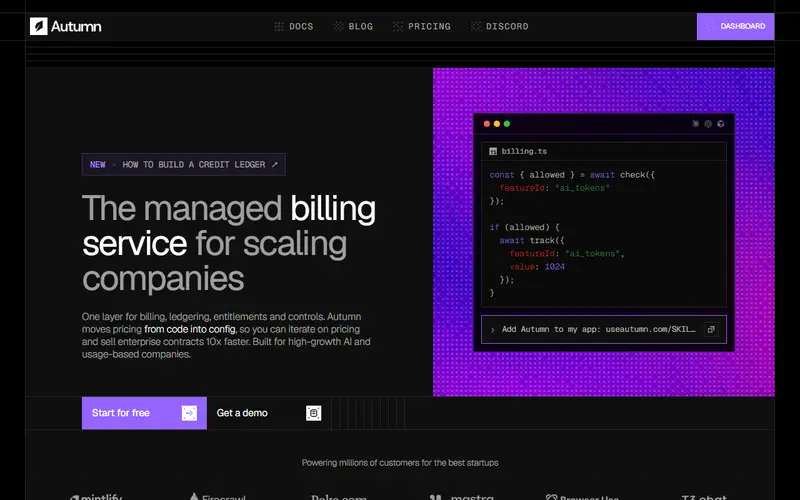Viewport: 800px width, 500px height.
Task: Click 'from code into config' highlighted text
Action: coord(190,329)
